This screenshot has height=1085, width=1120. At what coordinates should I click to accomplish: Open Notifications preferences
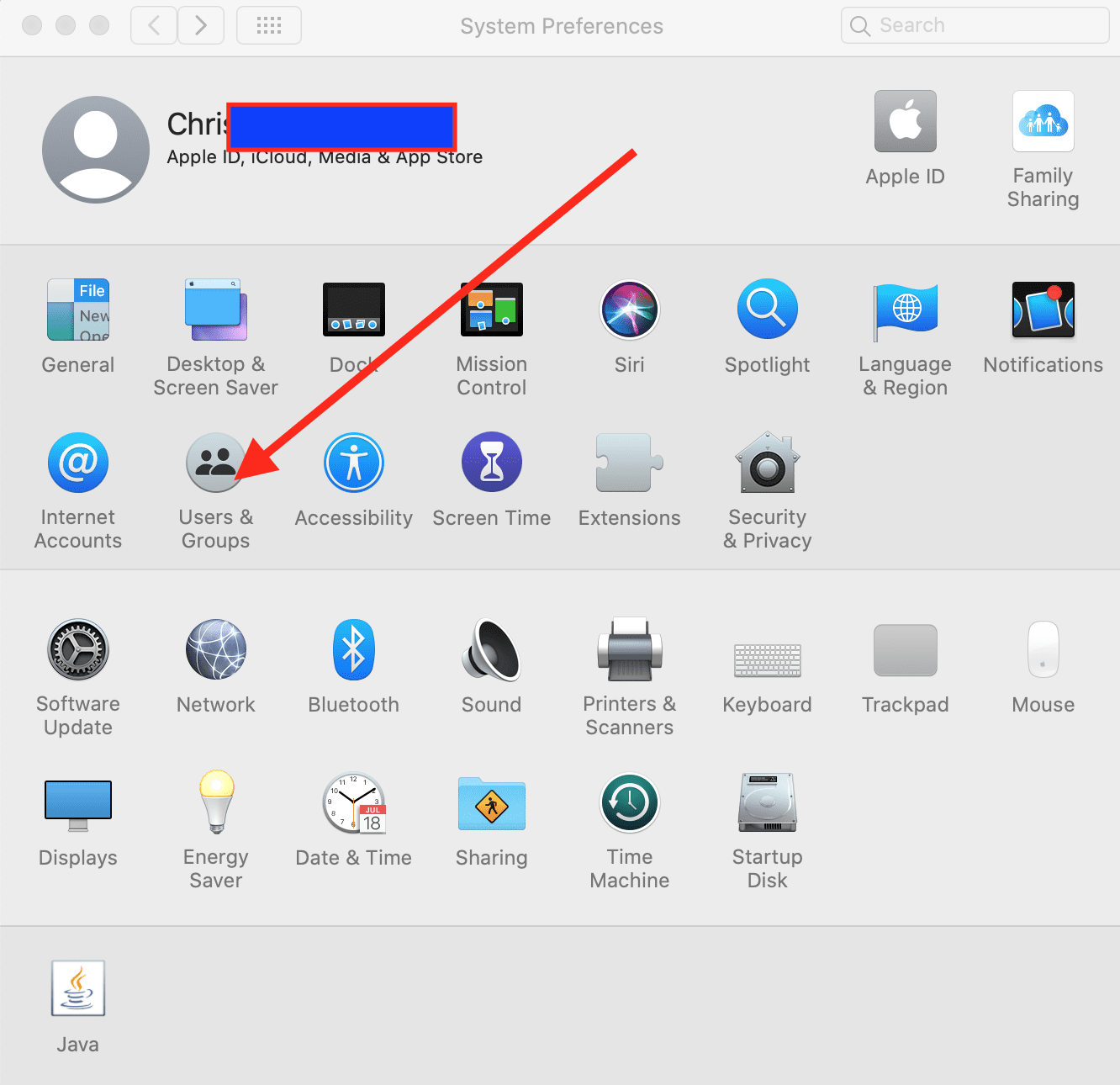coord(1043,310)
